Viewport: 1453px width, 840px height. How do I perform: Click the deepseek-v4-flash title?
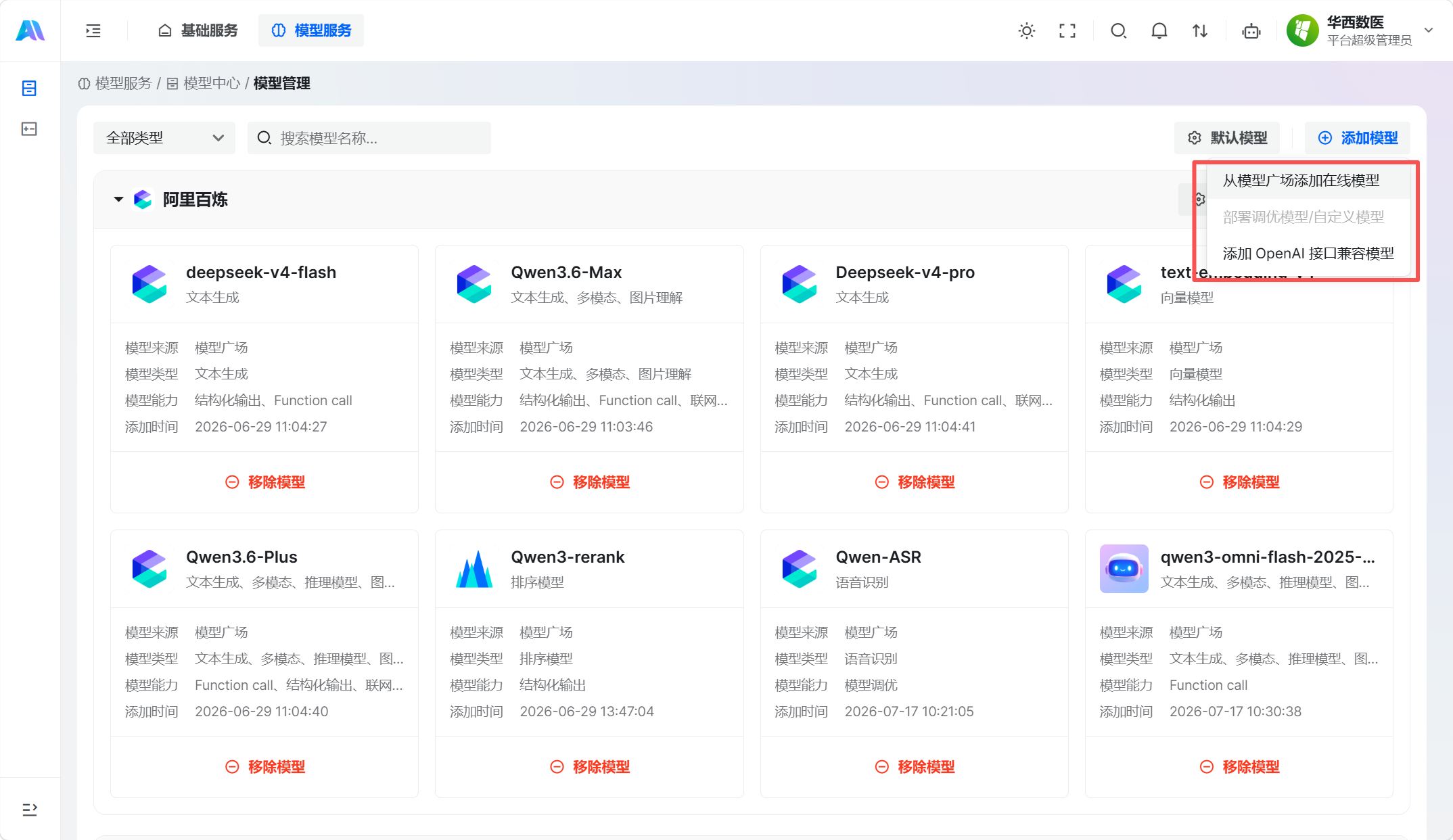tap(261, 273)
